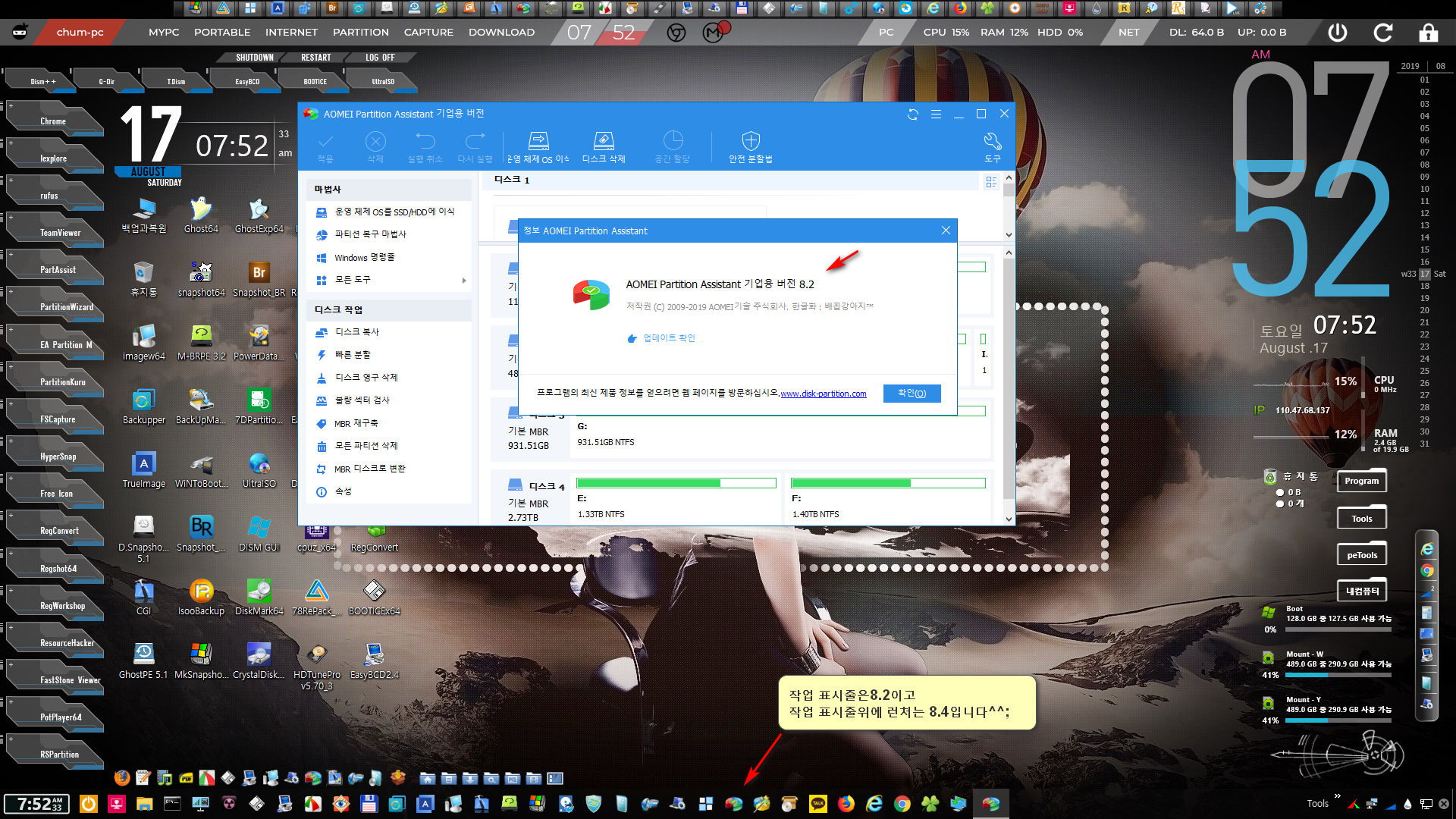This screenshot has width=1456, height=819.
Task: Click the Undo (실행 취소) toolbar icon
Action: click(425, 146)
